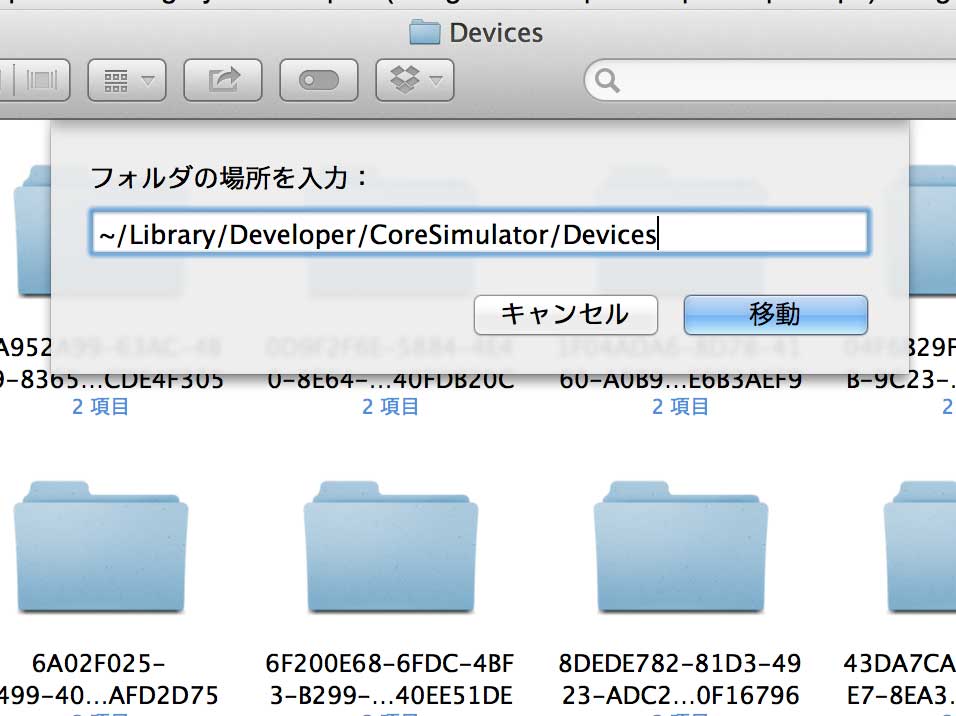This screenshot has height=716, width=956.
Task: Click the search magnifier icon
Action: tap(607, 81)
